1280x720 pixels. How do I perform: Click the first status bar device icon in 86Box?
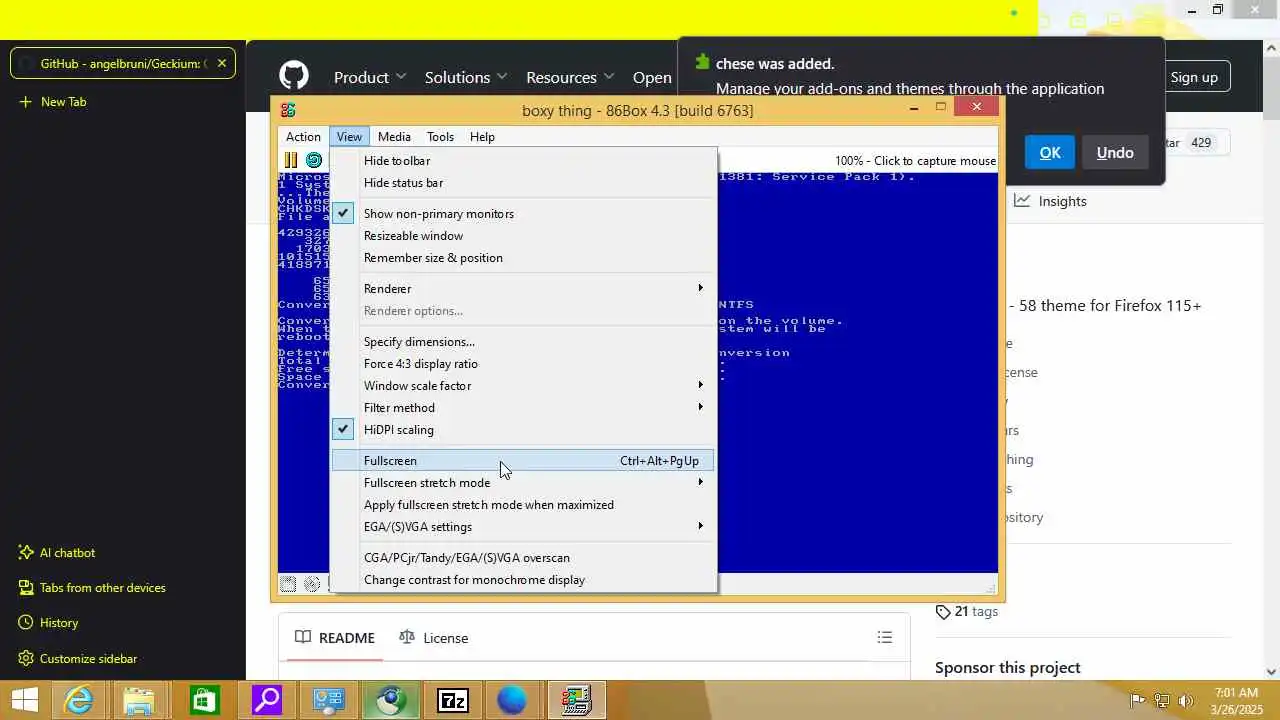pos(288,584)
